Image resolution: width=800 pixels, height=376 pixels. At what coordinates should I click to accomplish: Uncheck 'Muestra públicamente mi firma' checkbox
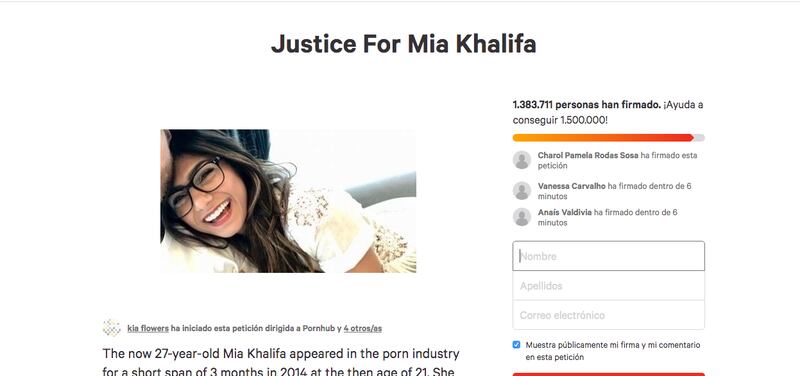[x=516, y=345]
